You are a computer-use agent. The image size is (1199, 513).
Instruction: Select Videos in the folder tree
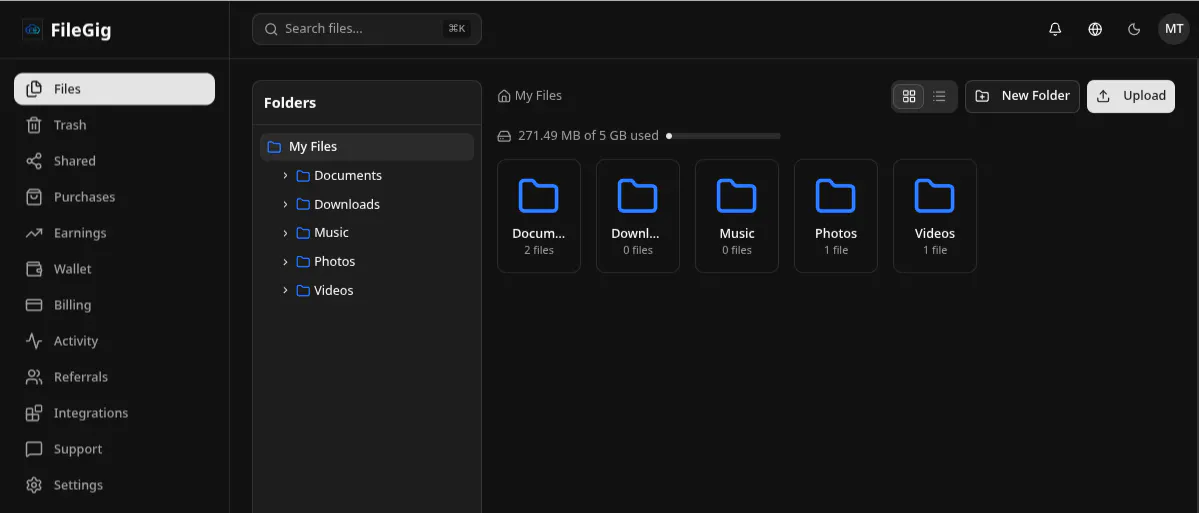tap(333, 291)
